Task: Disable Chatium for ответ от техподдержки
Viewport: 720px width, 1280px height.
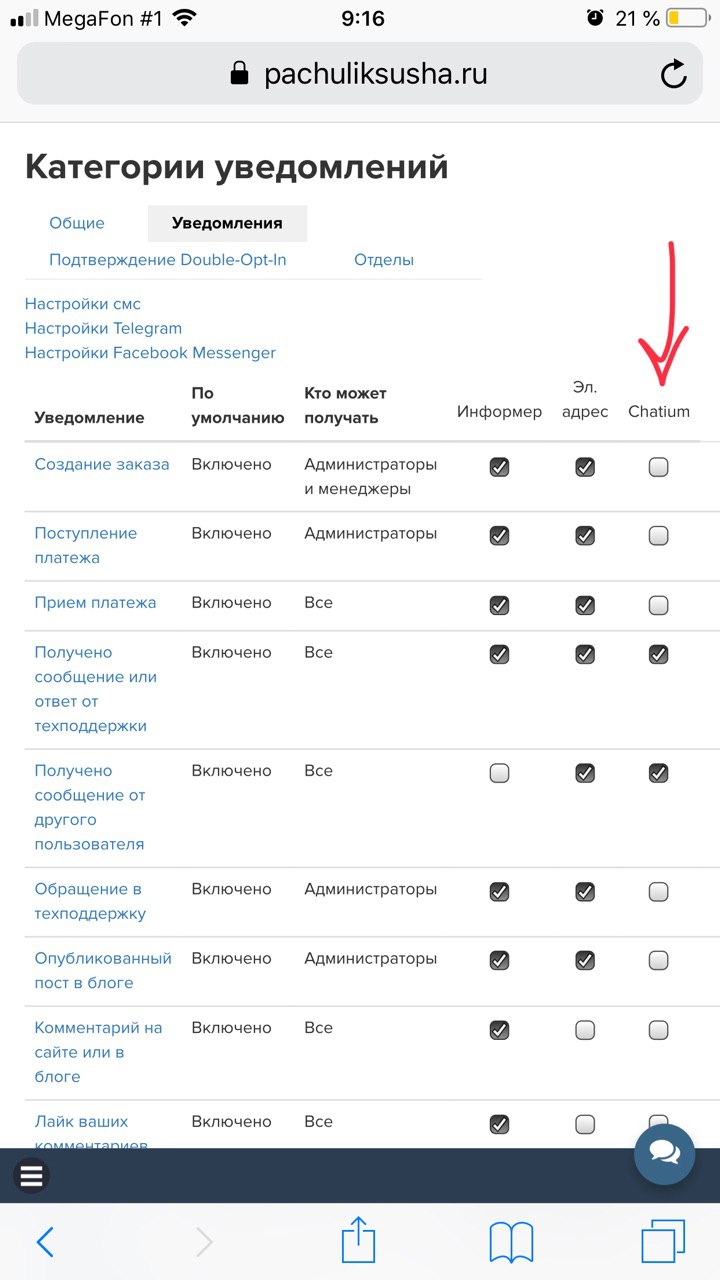Action: pyautogui.click(x=658, y=655)
